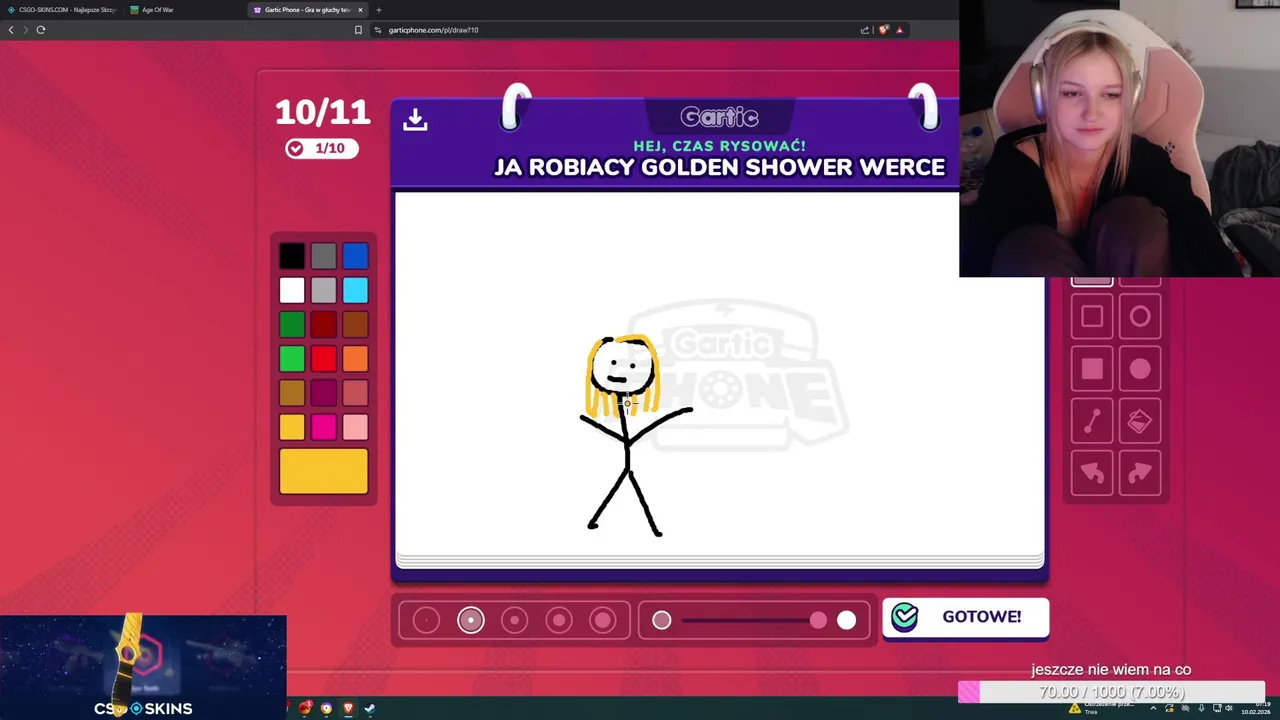
Task: Open the large current-color picker box
Action: pos(323,471)
